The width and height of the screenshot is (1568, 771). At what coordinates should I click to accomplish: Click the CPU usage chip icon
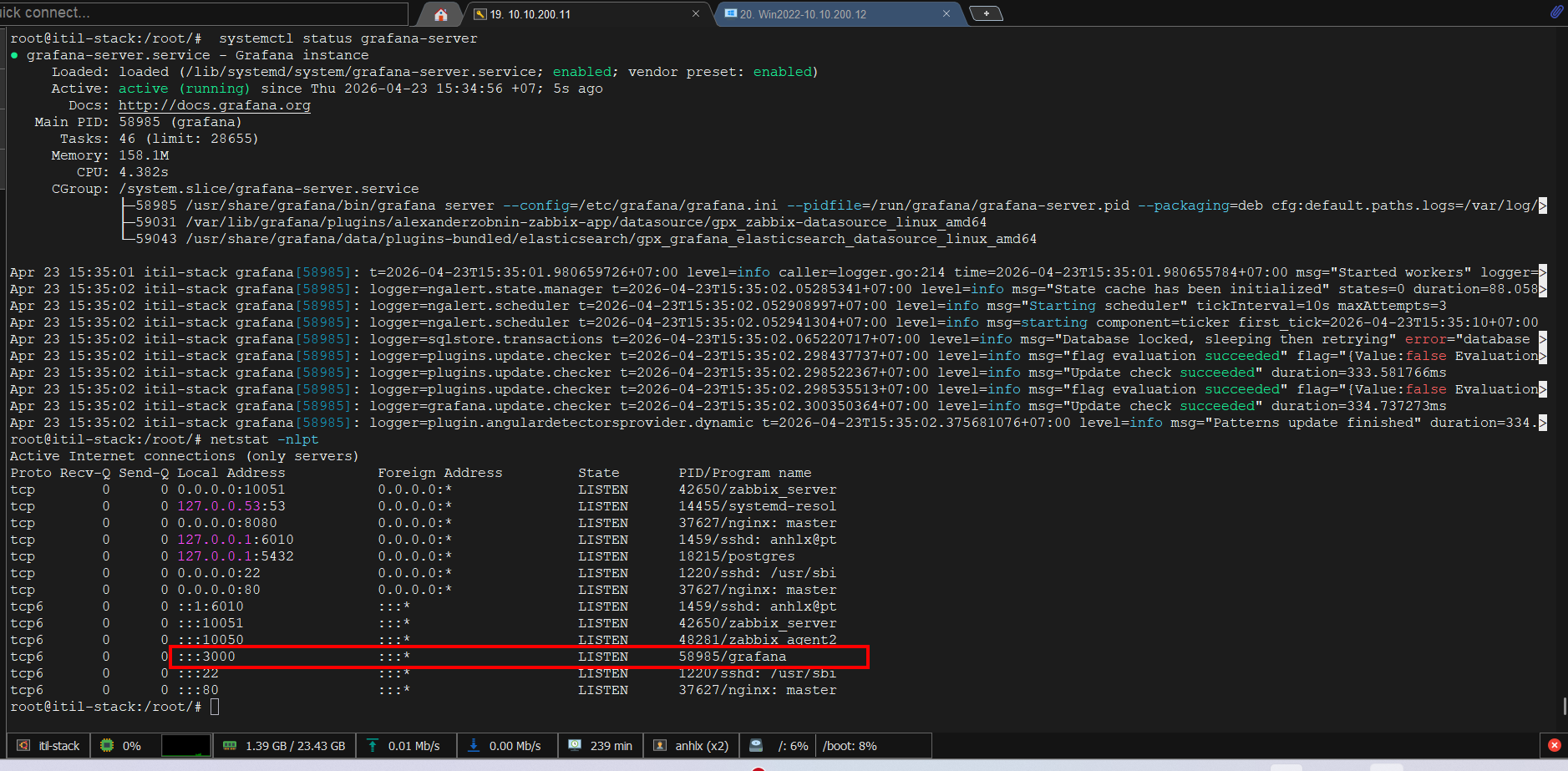click(107, 746)
